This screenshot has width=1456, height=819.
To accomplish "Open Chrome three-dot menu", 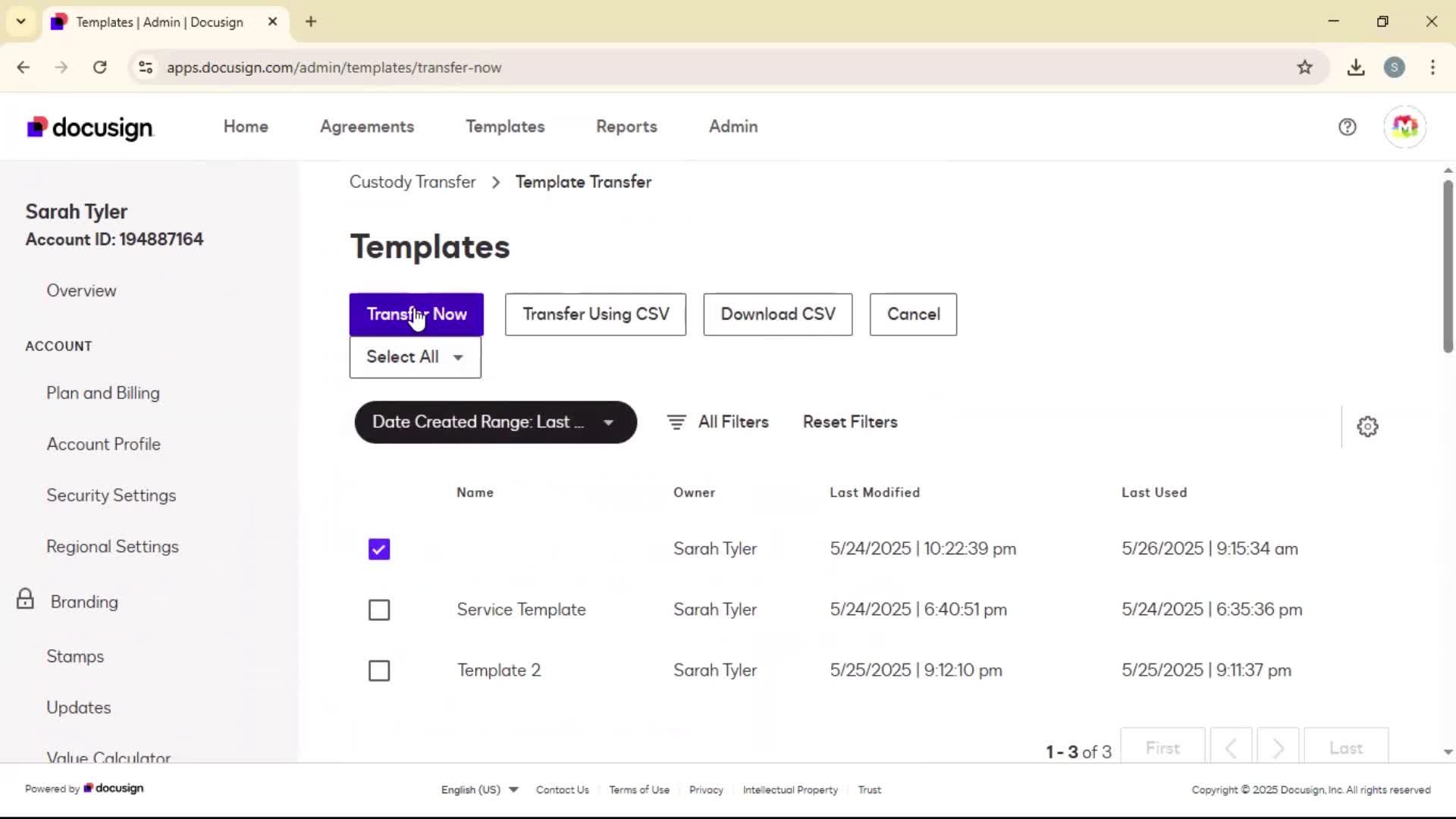I will (1432, 67).
